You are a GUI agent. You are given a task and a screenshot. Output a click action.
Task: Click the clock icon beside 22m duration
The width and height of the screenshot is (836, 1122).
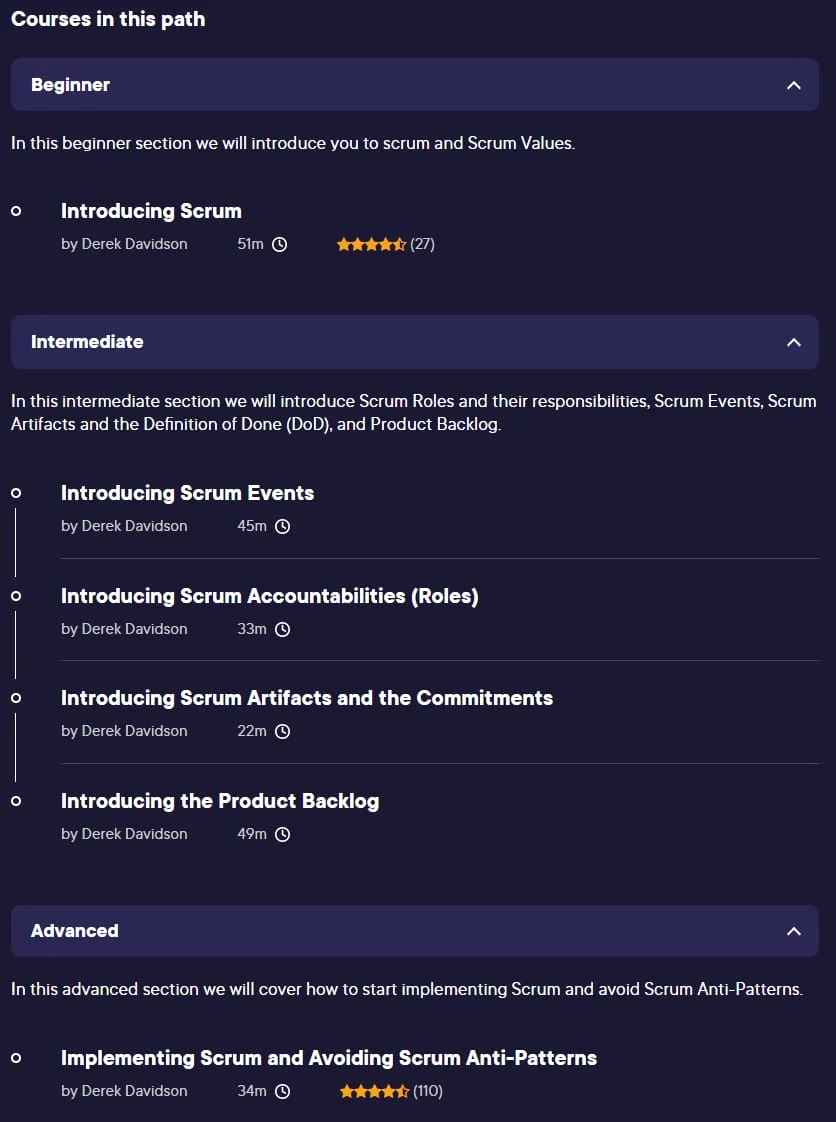(x=283, y=731)
